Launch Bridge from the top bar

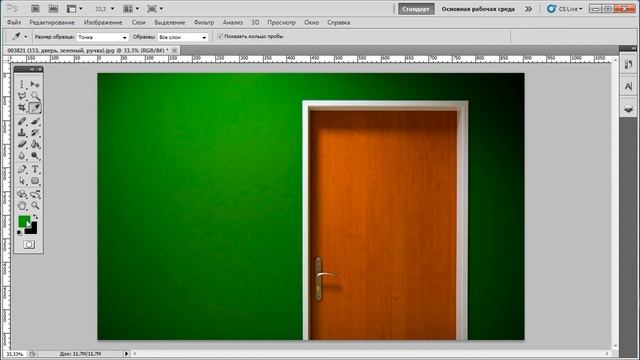coord(36,9)
